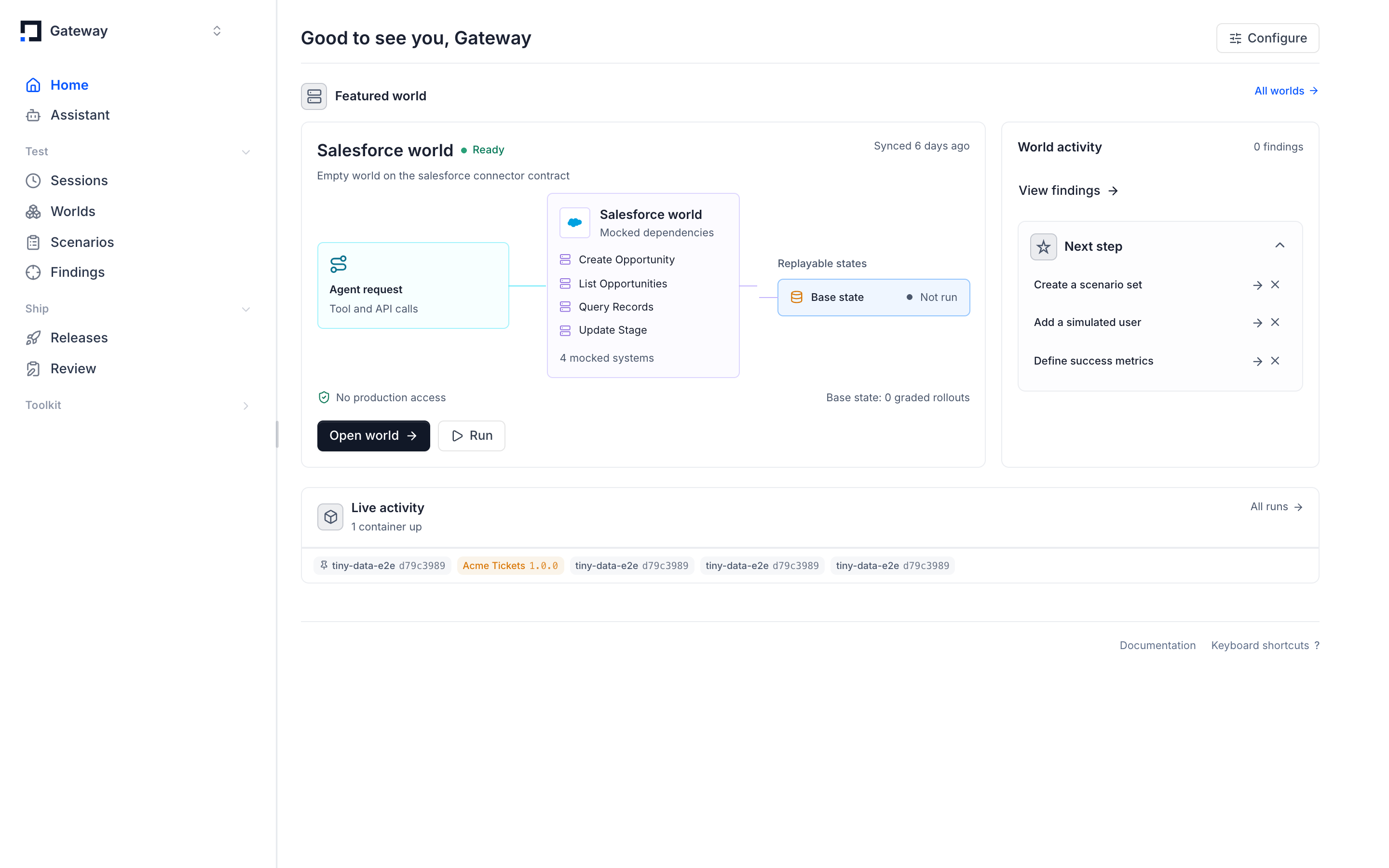This screenshot has width=1389, height=868.
Task: Click the Open world button
Action: pyautogui.click(x=373, y=436)
